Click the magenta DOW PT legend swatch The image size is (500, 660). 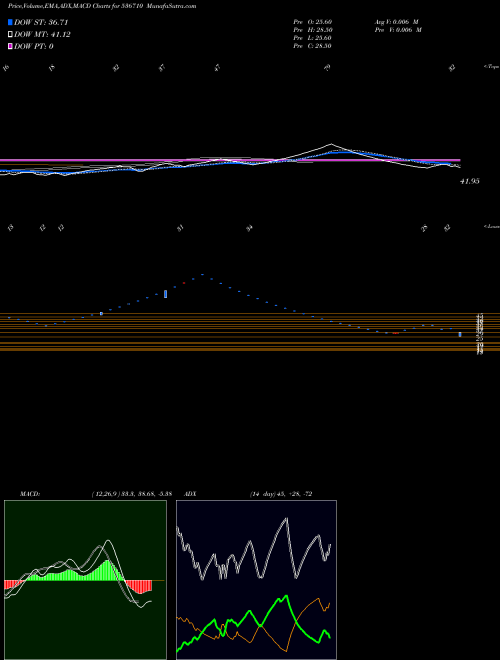[10, 46]
